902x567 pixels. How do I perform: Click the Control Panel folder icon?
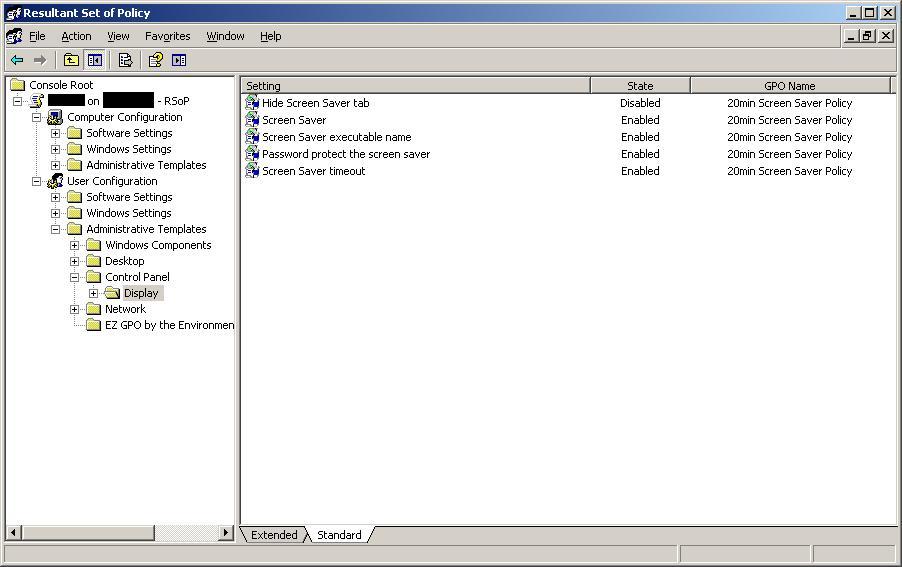pyautogui.click(x=93, y=277)
